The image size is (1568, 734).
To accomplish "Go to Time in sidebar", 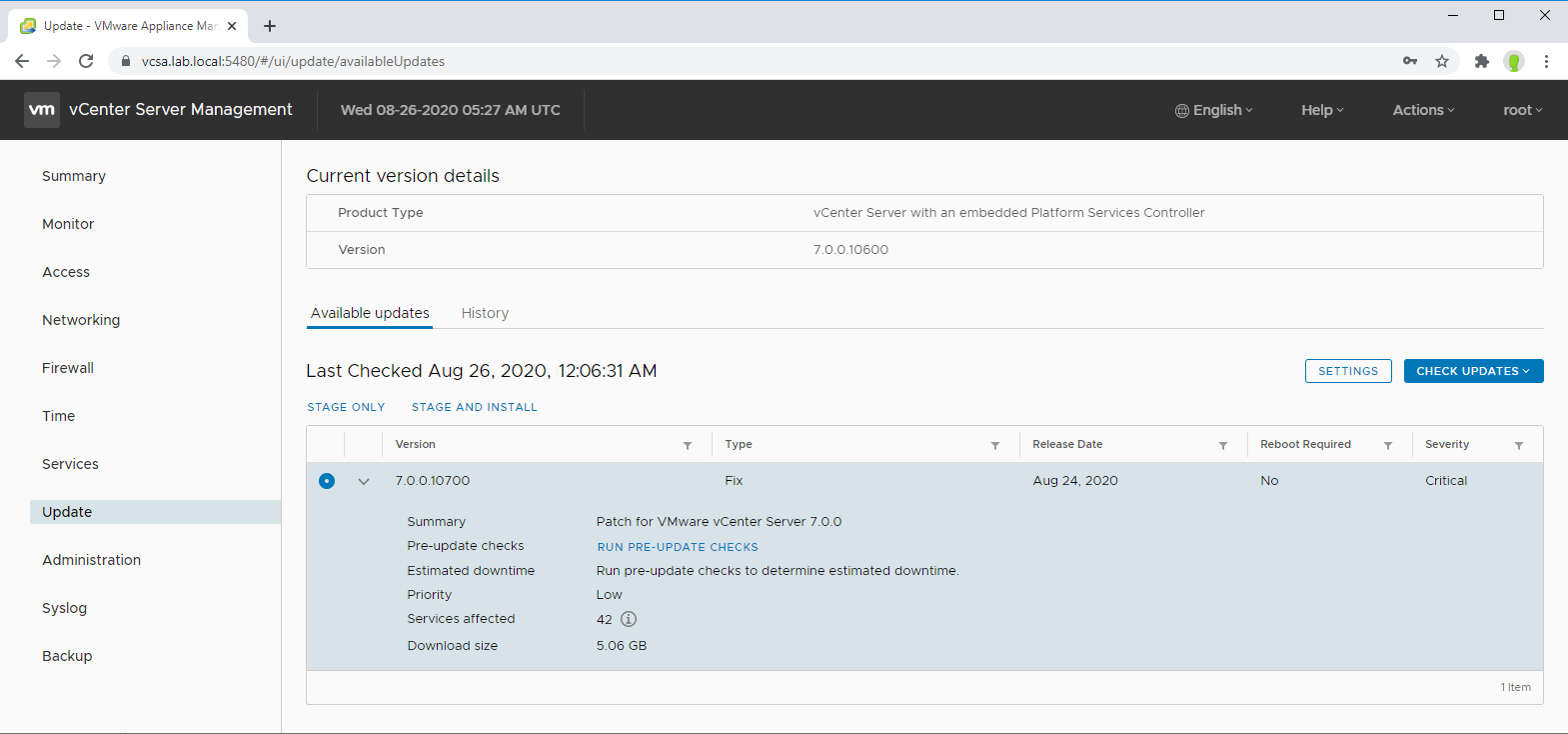I will coord(58,416).
